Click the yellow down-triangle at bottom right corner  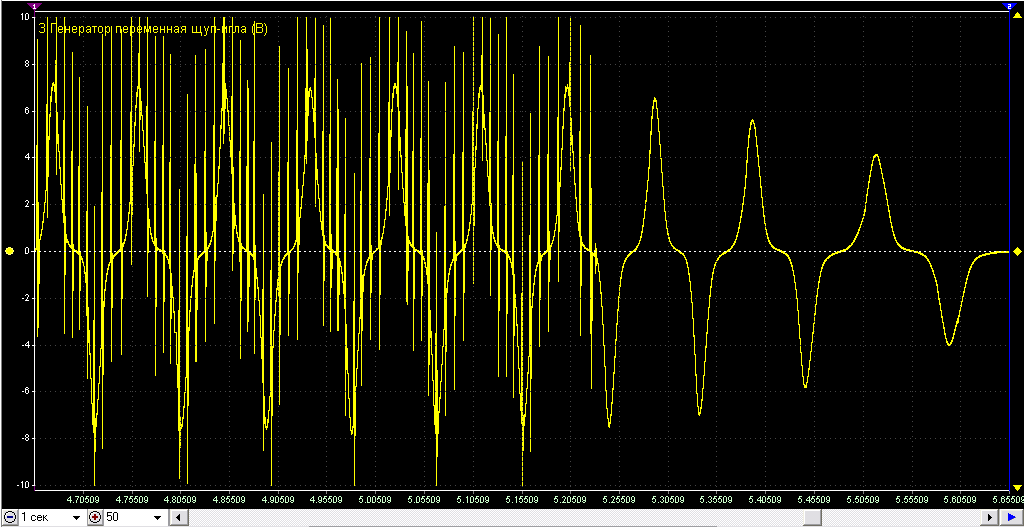click(1017, 487)
